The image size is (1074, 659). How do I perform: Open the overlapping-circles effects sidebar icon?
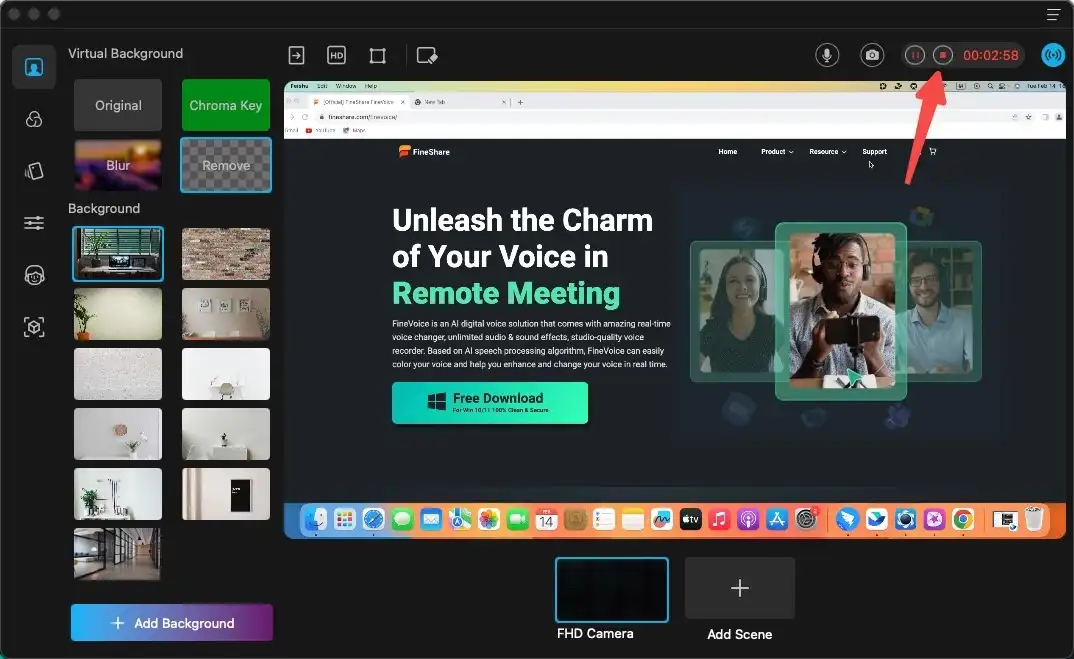[x=34, y=119]
